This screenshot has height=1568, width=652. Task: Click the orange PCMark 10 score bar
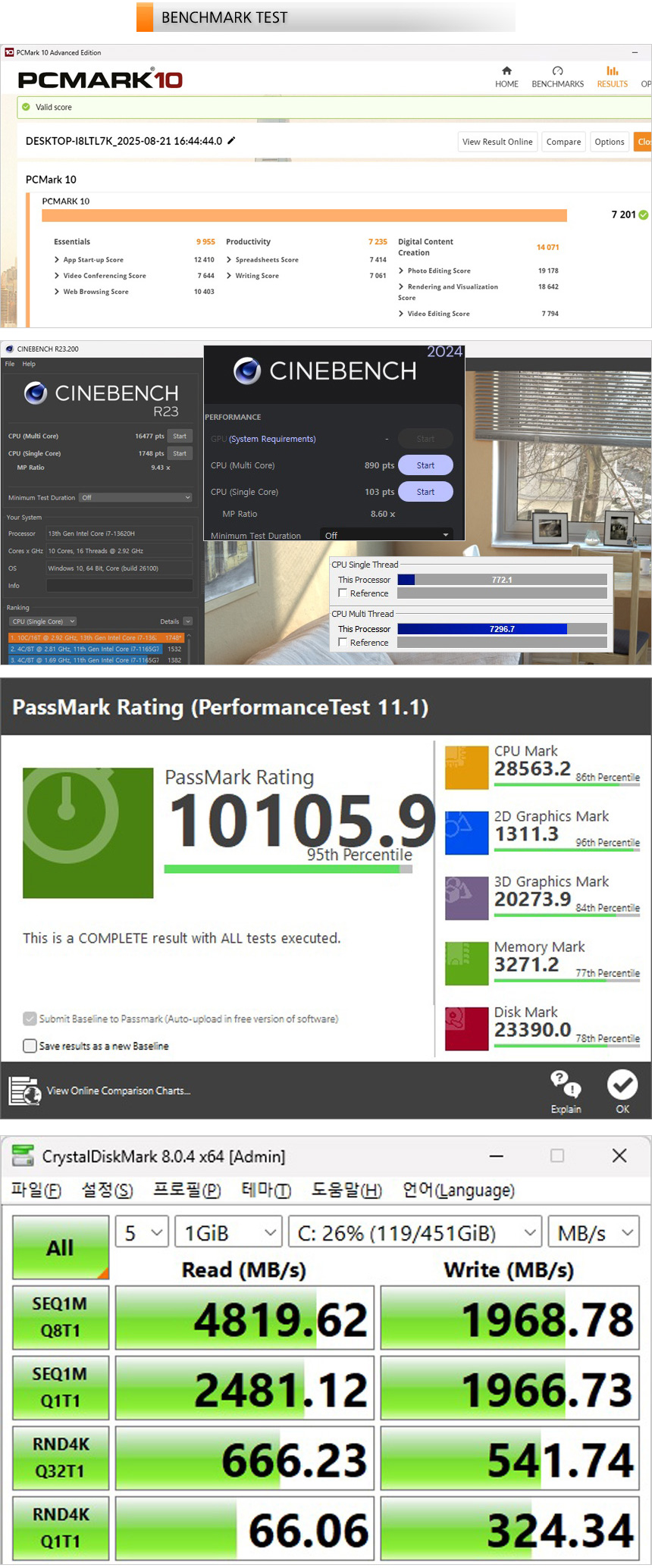point(304,215)
